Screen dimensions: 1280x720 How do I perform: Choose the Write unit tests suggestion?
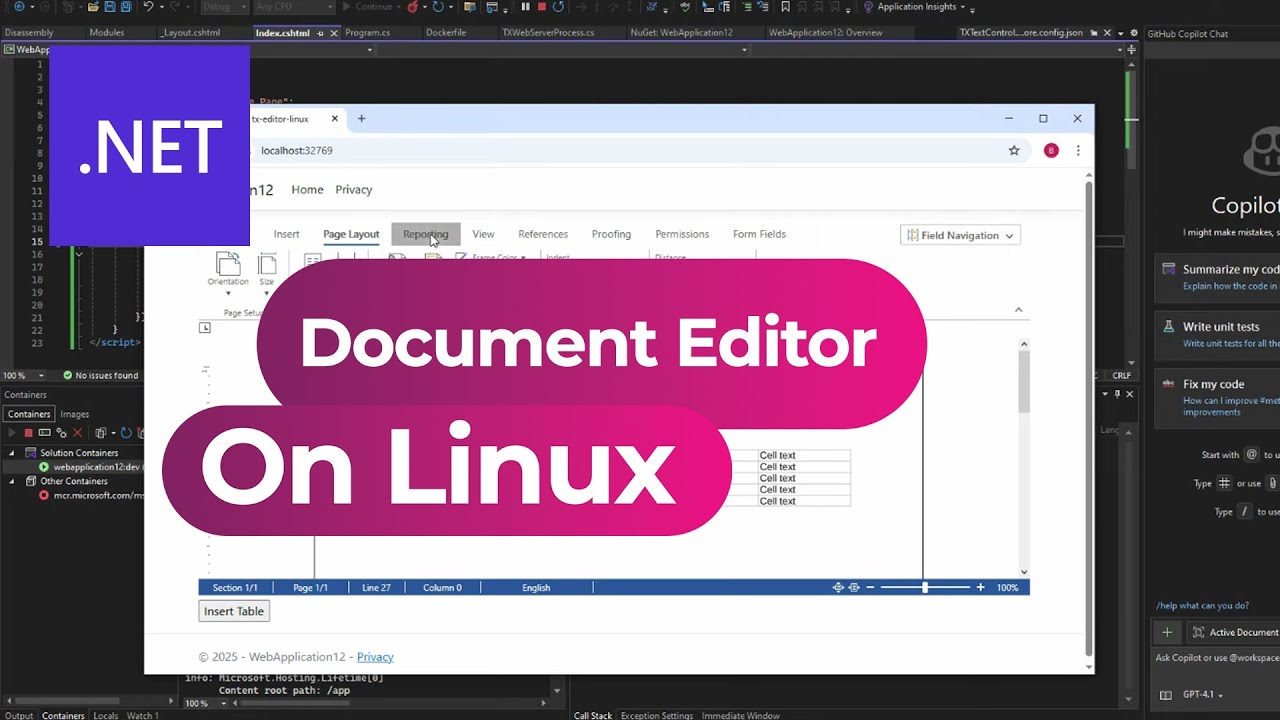[1217, 336]
